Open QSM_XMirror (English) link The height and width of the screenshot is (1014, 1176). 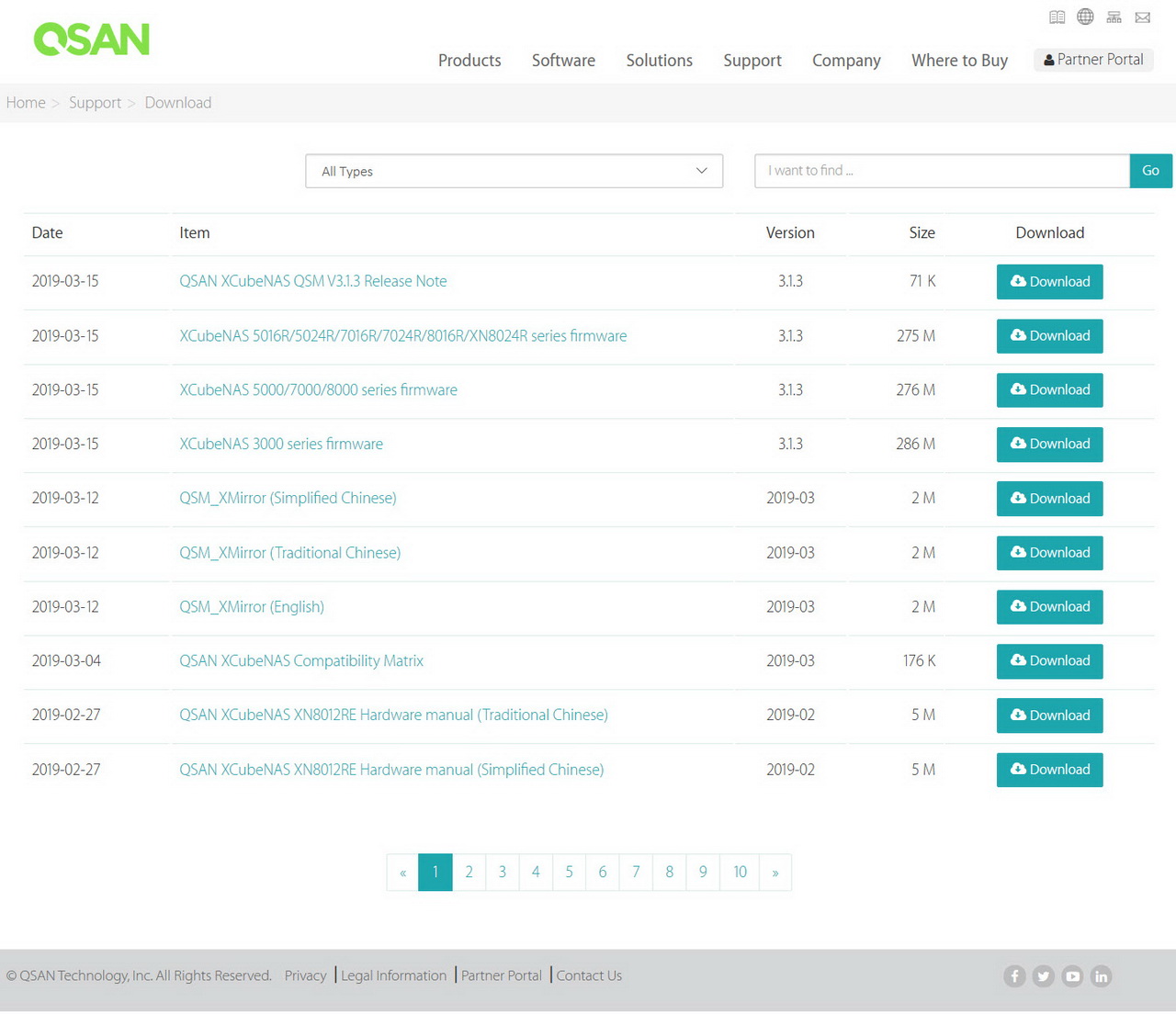point(252,607)
